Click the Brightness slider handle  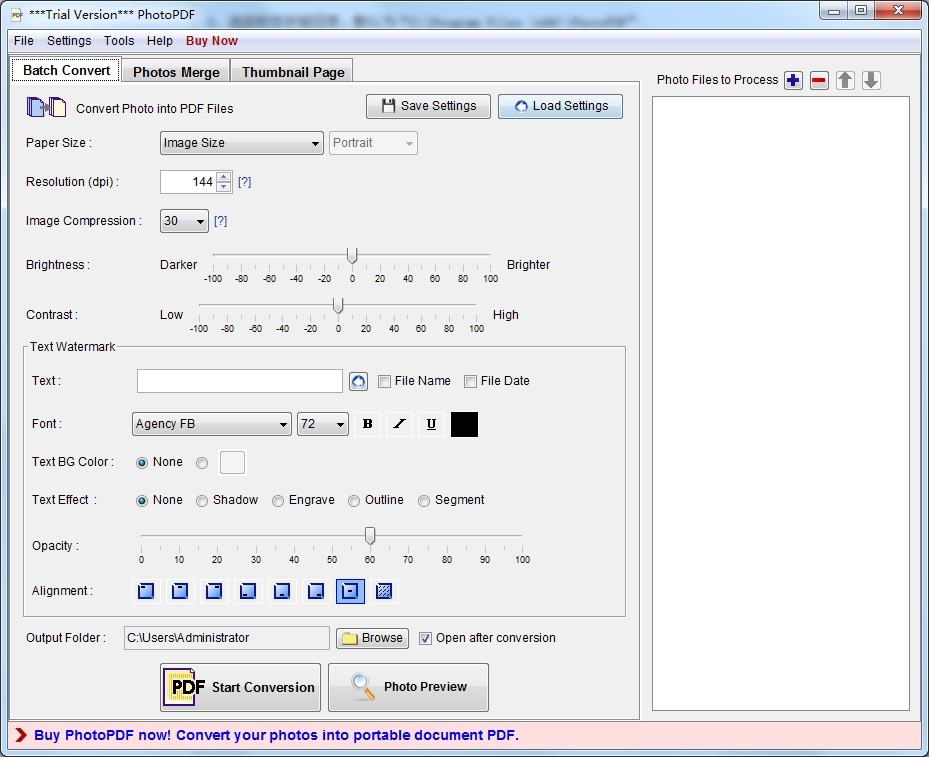[352, 255]
